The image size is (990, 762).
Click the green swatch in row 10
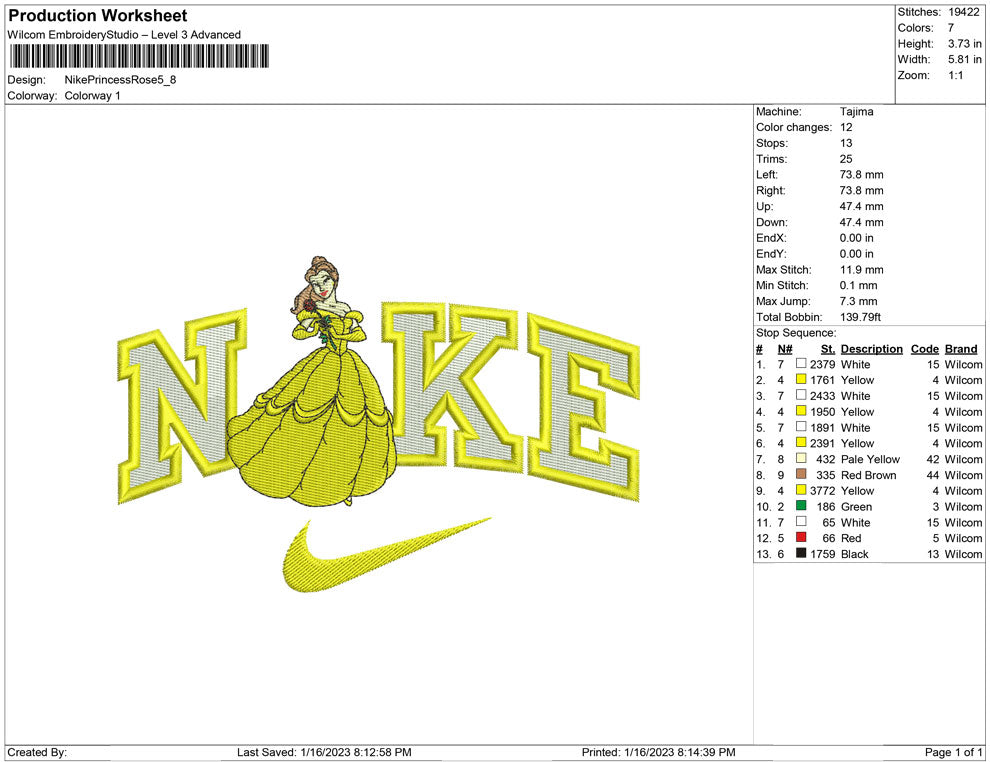[801, 506]
